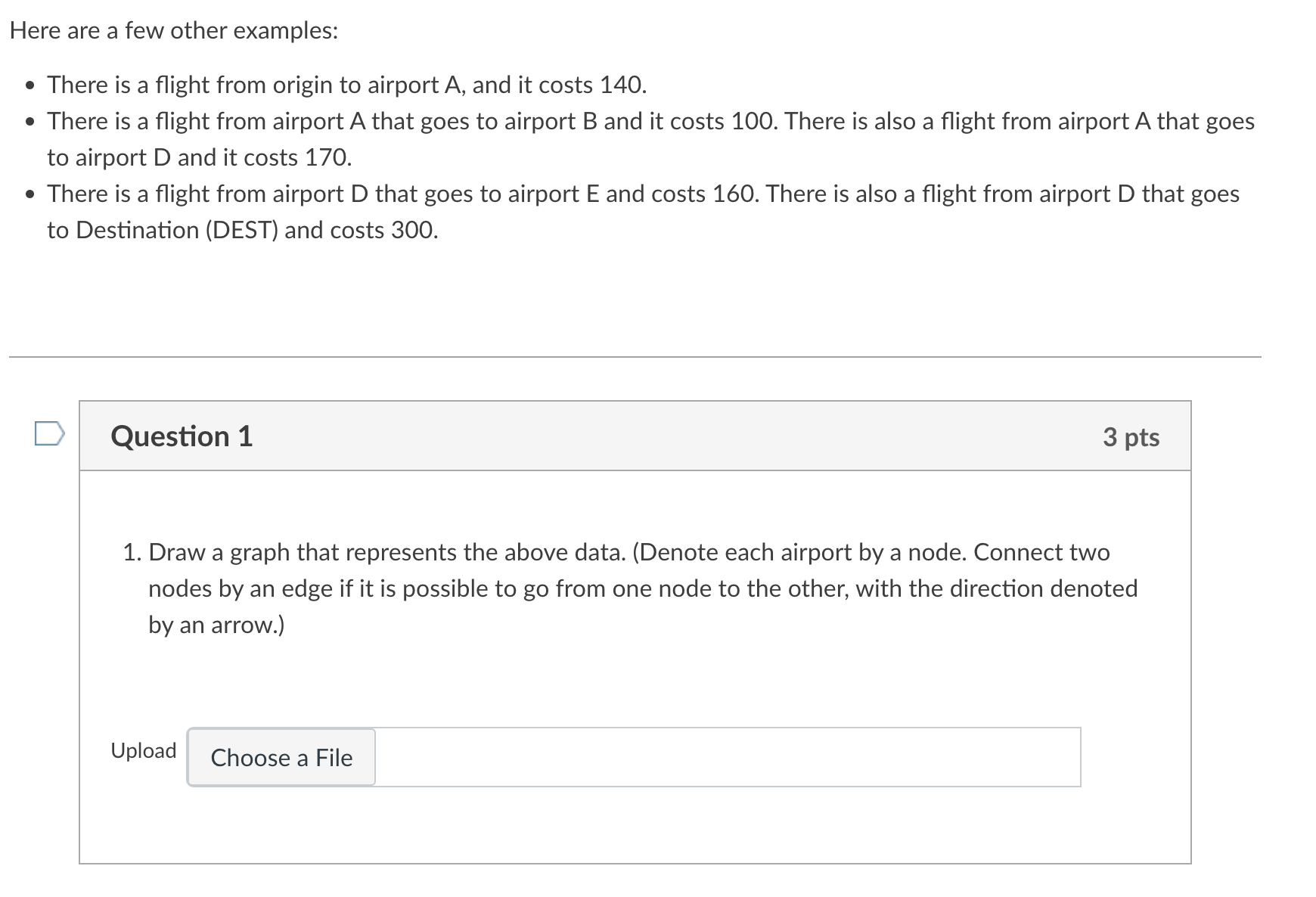Click the 3 pts score label
Viewport: 1316px width, 897px height.
coord(1131,436)
